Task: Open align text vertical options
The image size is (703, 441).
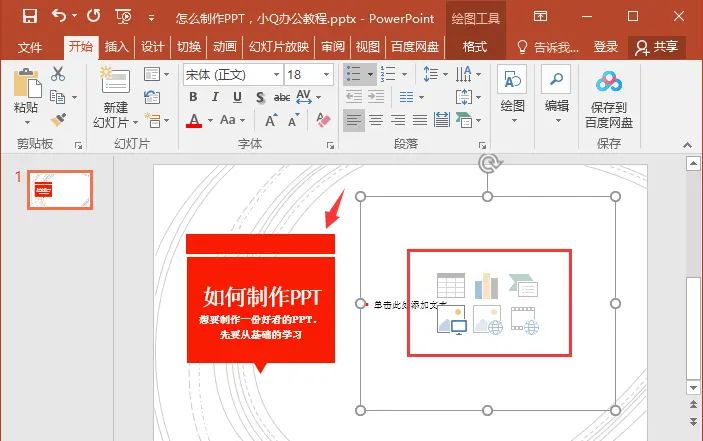Action: (x=468, y=97)
